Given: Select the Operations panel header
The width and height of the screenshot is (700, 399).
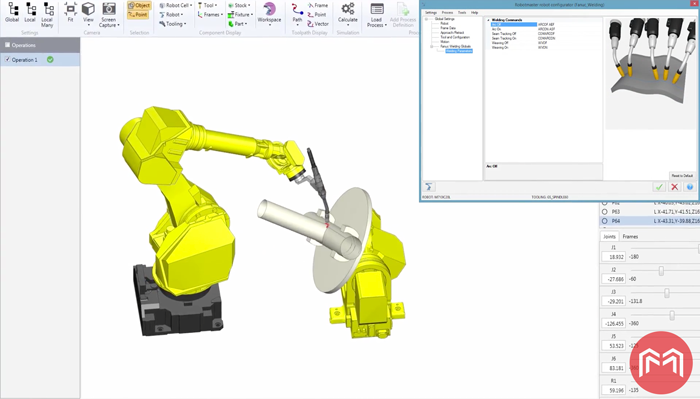Looking at the screenshot, I should (x=40, y=45).
